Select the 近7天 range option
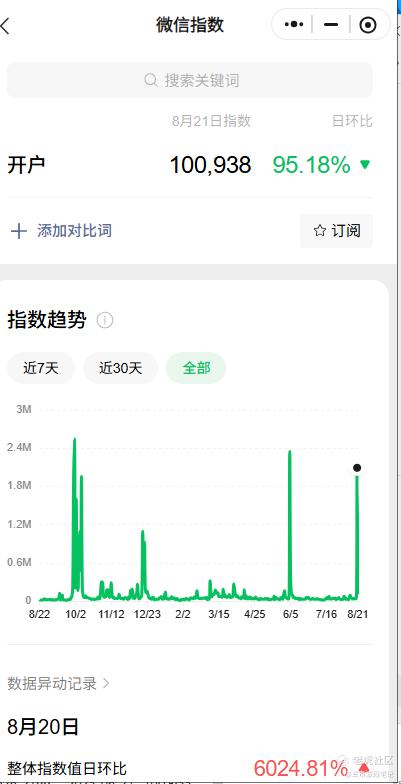This screenshot has width=401, height=784. (x=40, y=368)
